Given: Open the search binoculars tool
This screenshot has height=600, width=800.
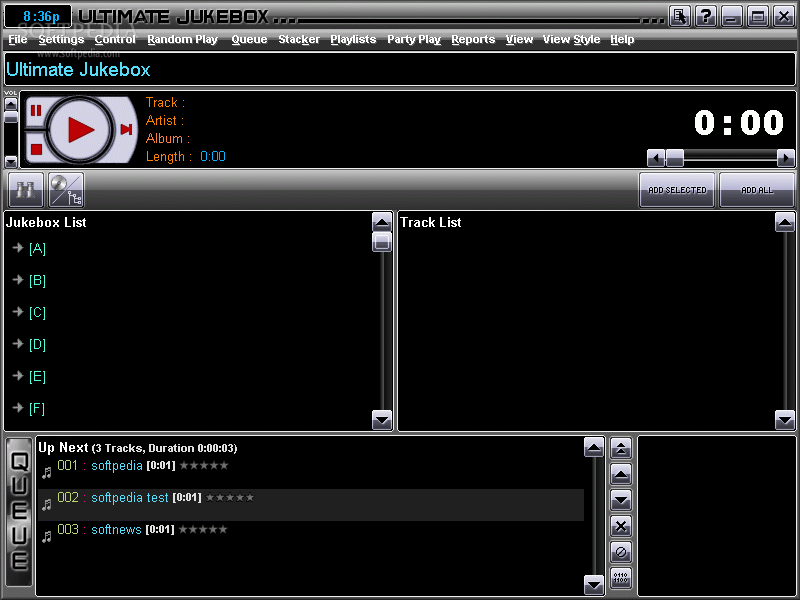Looking at the screenshot, I should coord(26,190).
